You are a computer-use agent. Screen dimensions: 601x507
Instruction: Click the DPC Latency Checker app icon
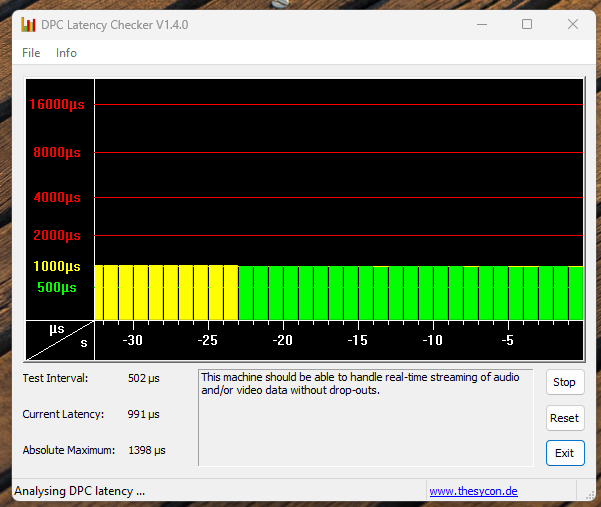28,25
